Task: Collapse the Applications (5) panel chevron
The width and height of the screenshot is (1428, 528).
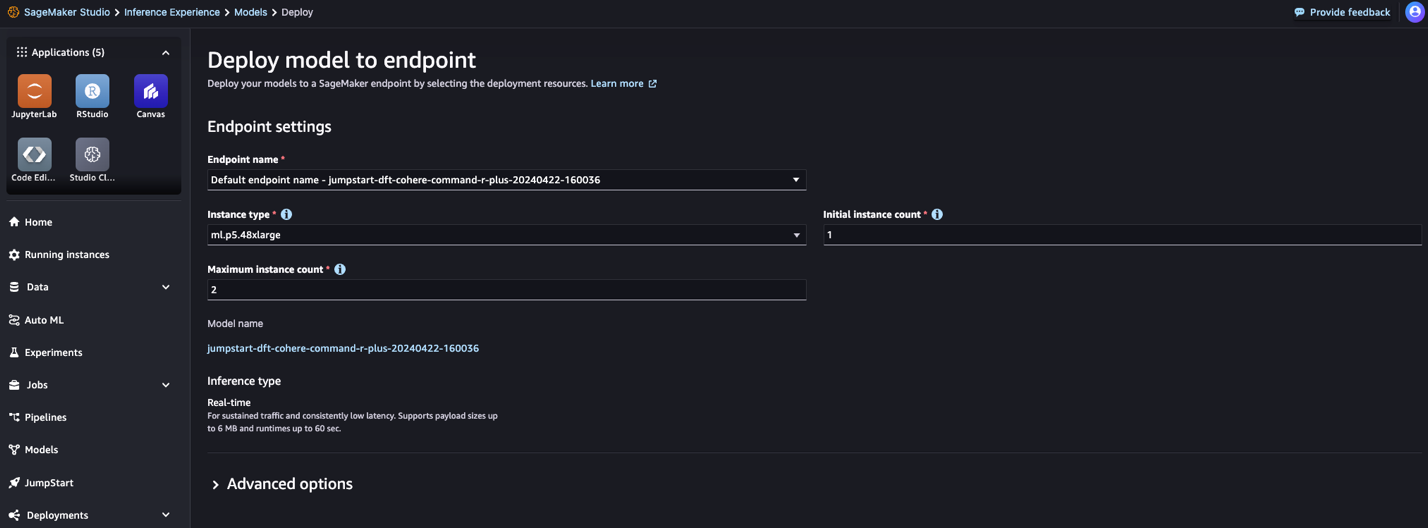Action: point(166,52)
